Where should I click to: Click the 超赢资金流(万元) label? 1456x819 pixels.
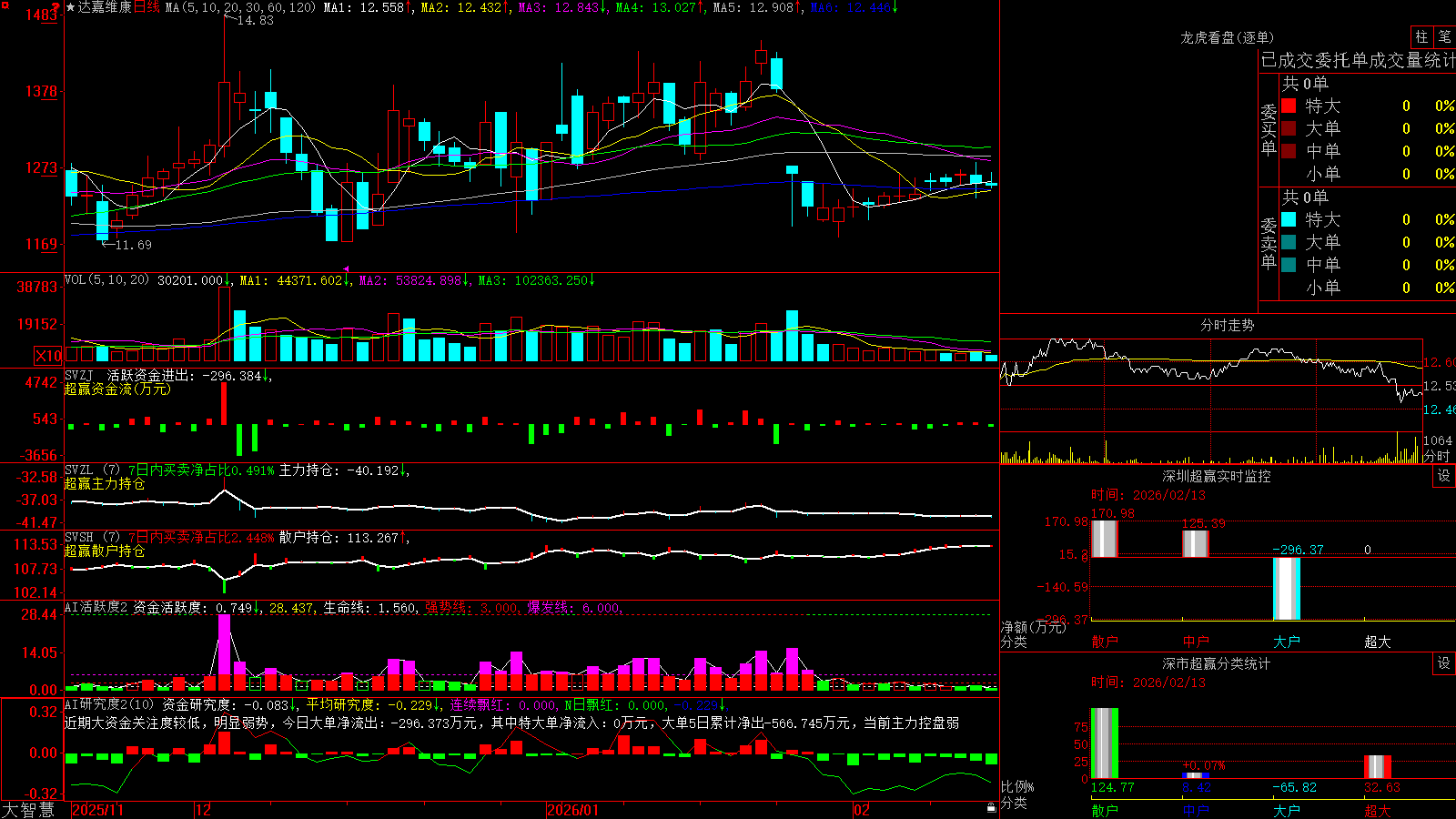117,389
